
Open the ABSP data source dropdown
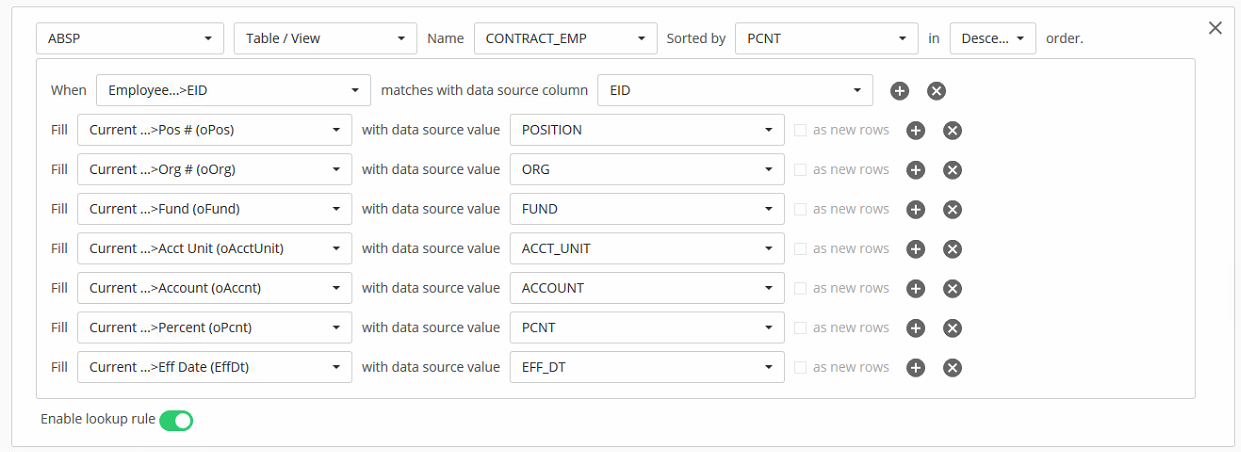(x=129, y=39)
